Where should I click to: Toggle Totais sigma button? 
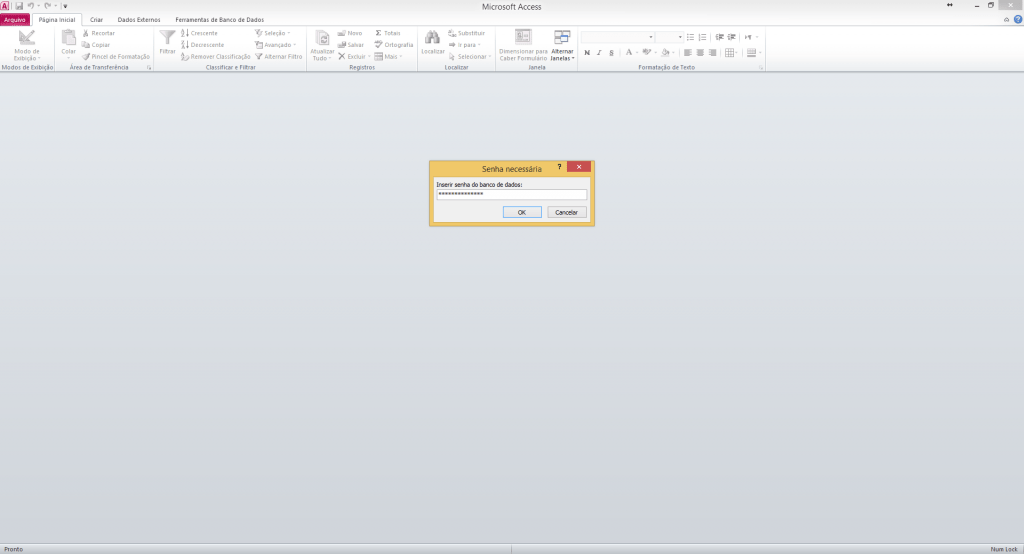coord(388,33)
